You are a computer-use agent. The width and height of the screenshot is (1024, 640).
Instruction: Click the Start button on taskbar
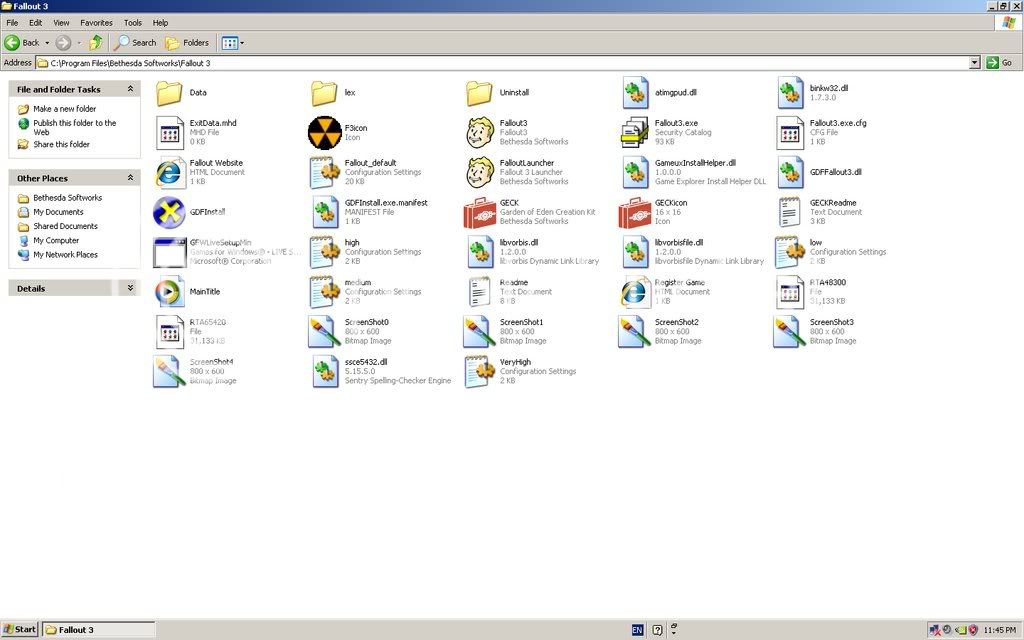point(20,630)
